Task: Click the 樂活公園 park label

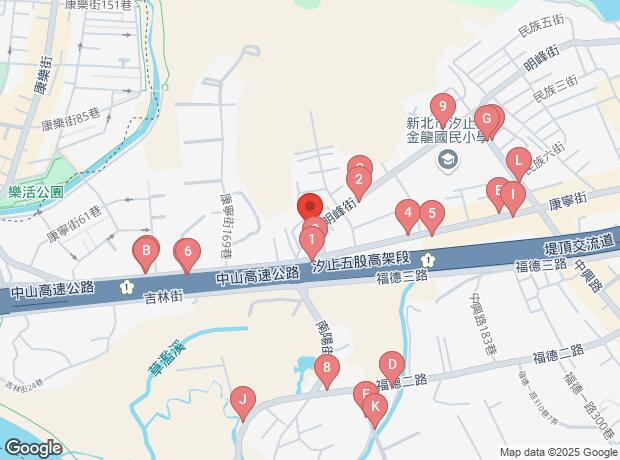Action: [36, 193]
